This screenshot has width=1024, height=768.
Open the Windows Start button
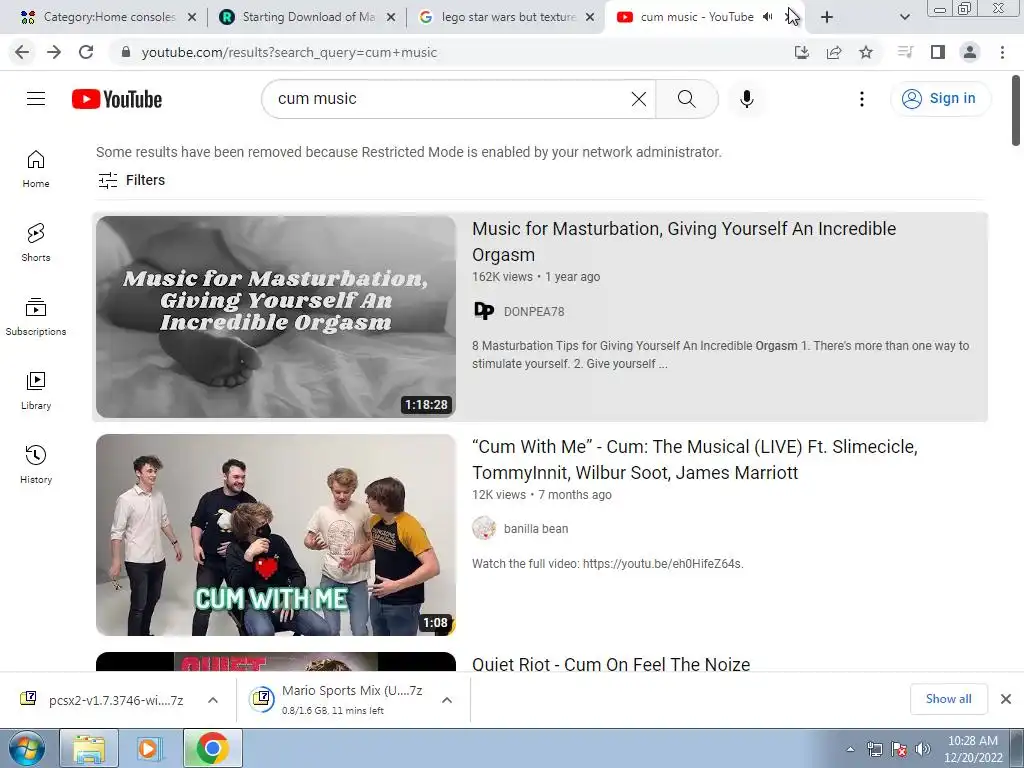[x=26, y=748]
